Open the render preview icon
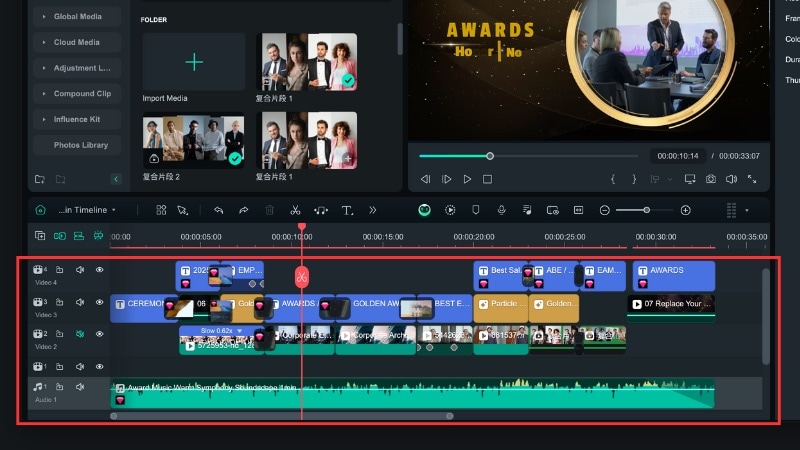This screenshot has height=450, width=800. (450, 210)
